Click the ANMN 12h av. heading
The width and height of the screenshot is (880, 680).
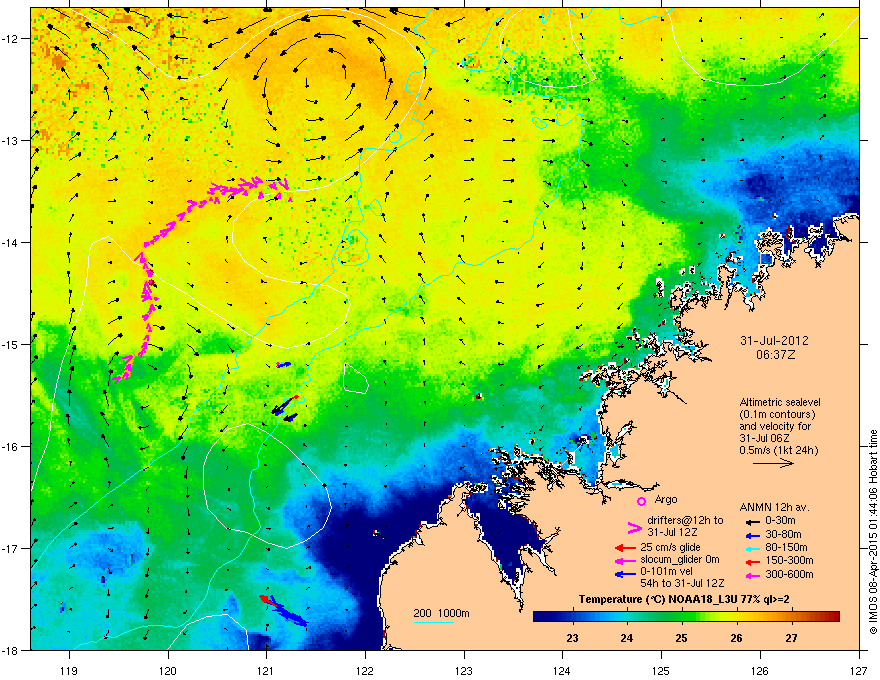coord(774,507)
